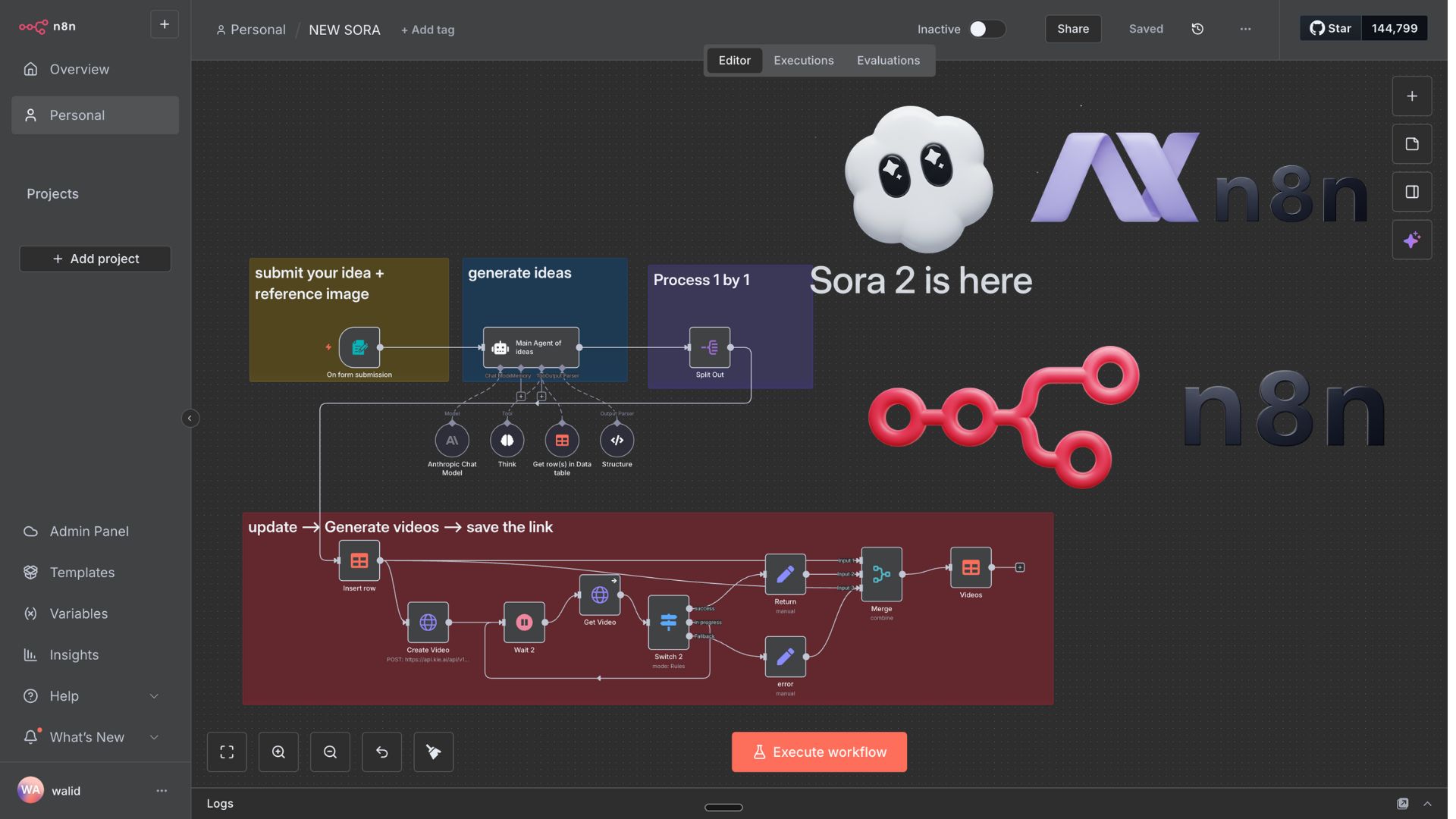
Task: Select the Get row(s) in Data table node
Action: click(562, 441)
